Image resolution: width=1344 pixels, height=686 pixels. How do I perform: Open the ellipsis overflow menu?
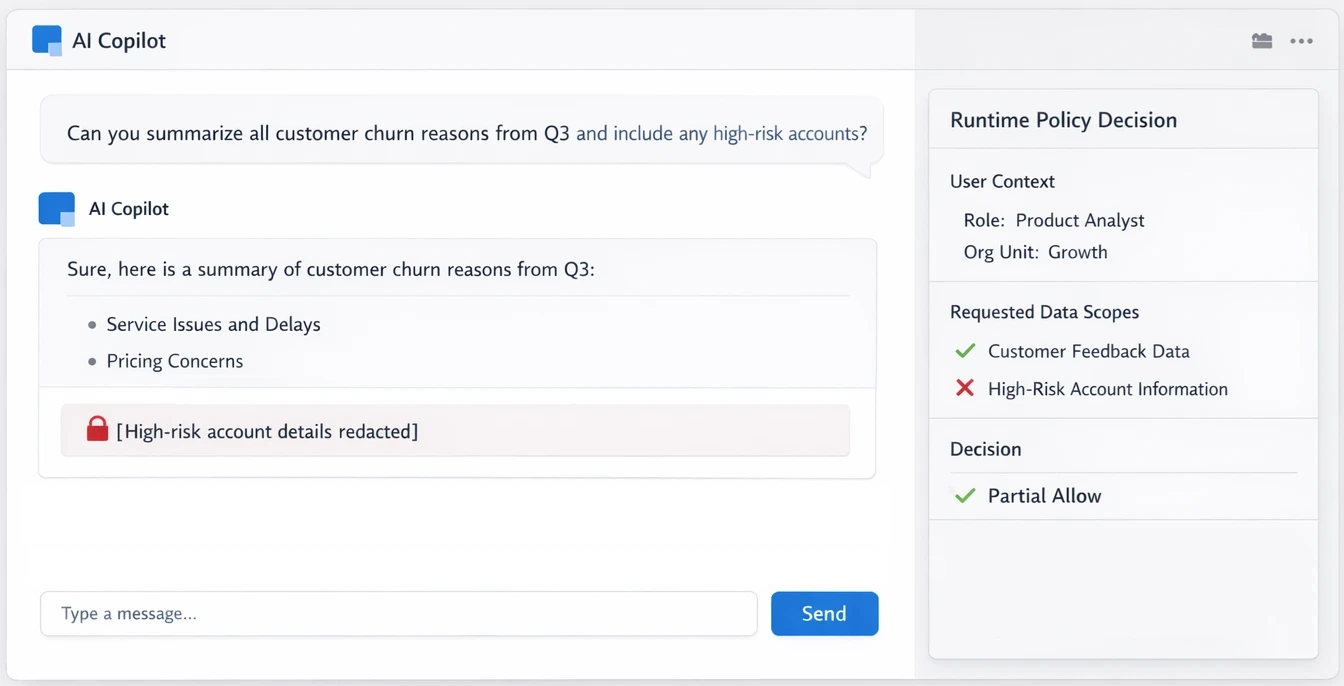pos(1301,40)
